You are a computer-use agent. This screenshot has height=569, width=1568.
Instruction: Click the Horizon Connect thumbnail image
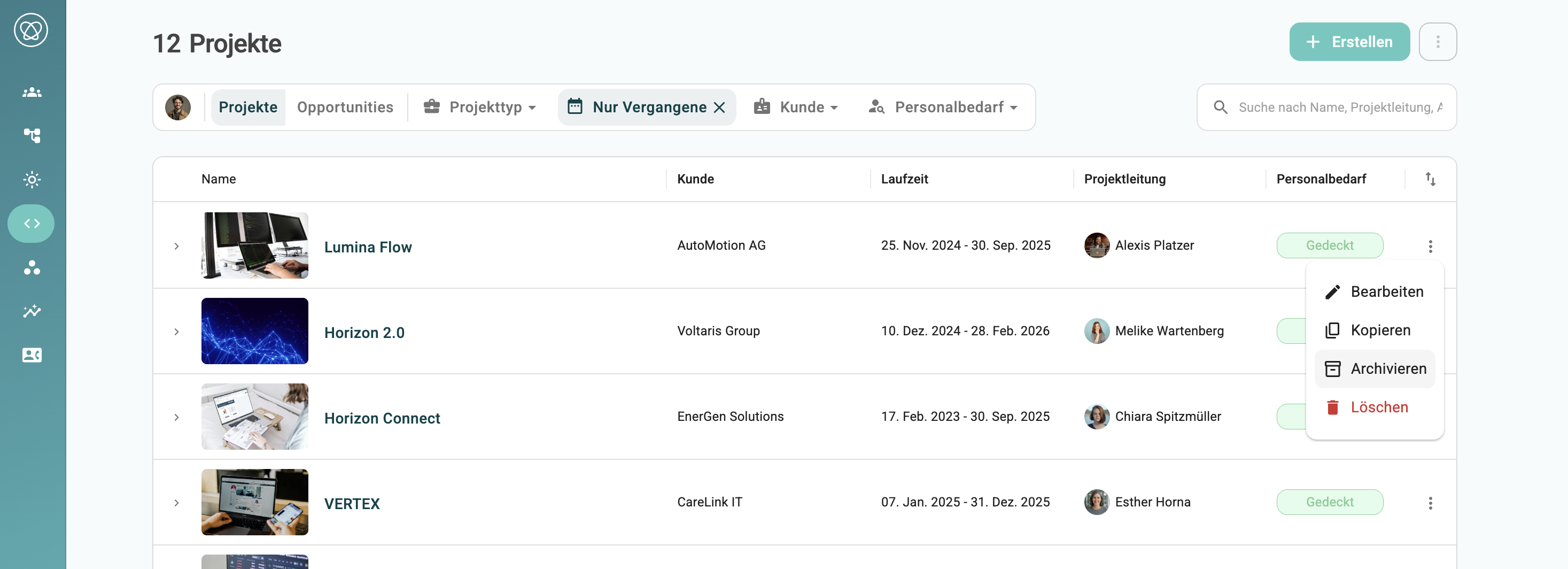click(254, 417)
